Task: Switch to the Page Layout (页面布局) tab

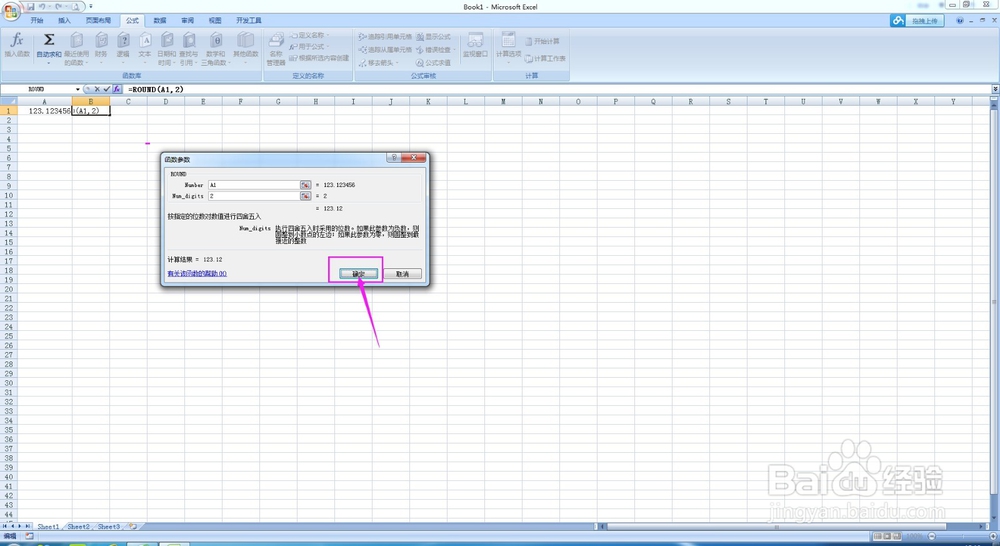Action: point(98,20)
